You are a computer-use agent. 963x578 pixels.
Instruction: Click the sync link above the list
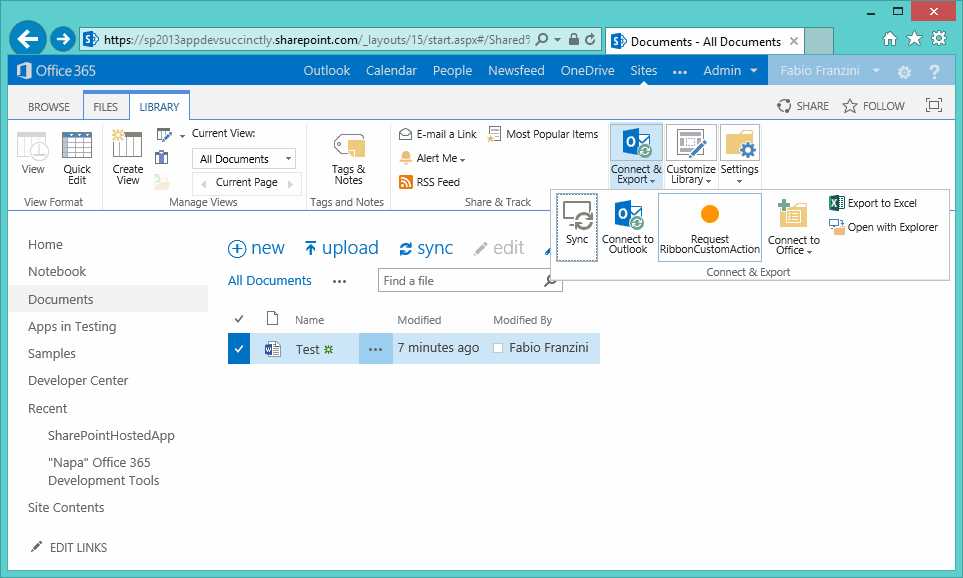point(426,248)
